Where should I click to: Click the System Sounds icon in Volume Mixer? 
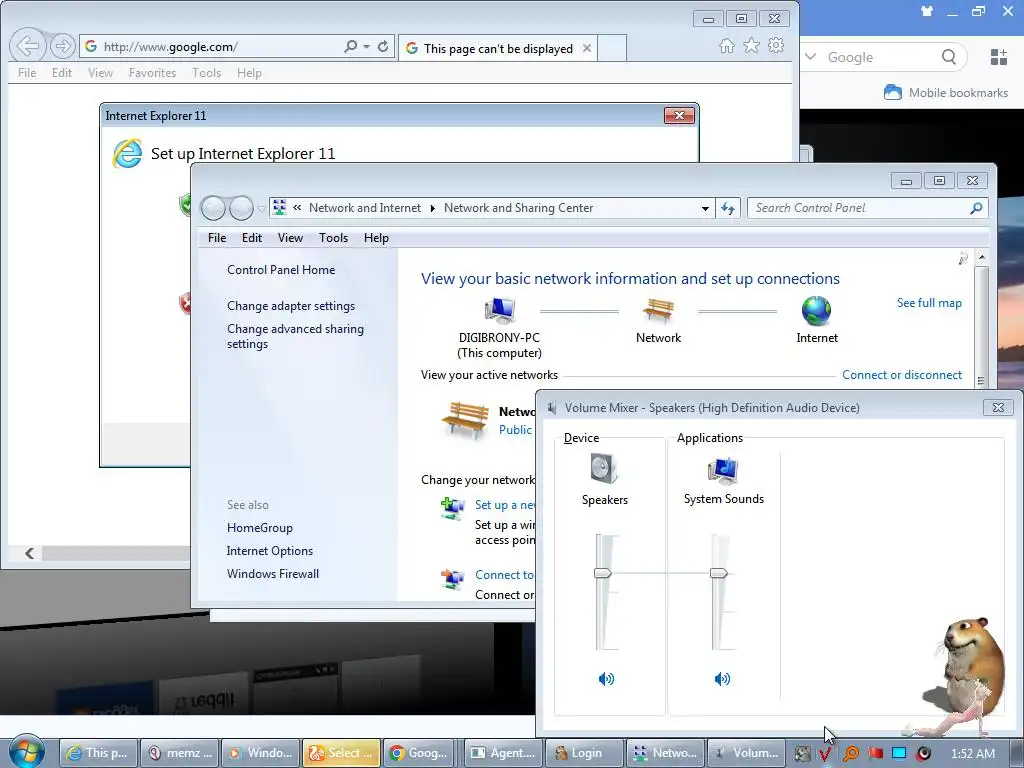click(x=723, y=471)
